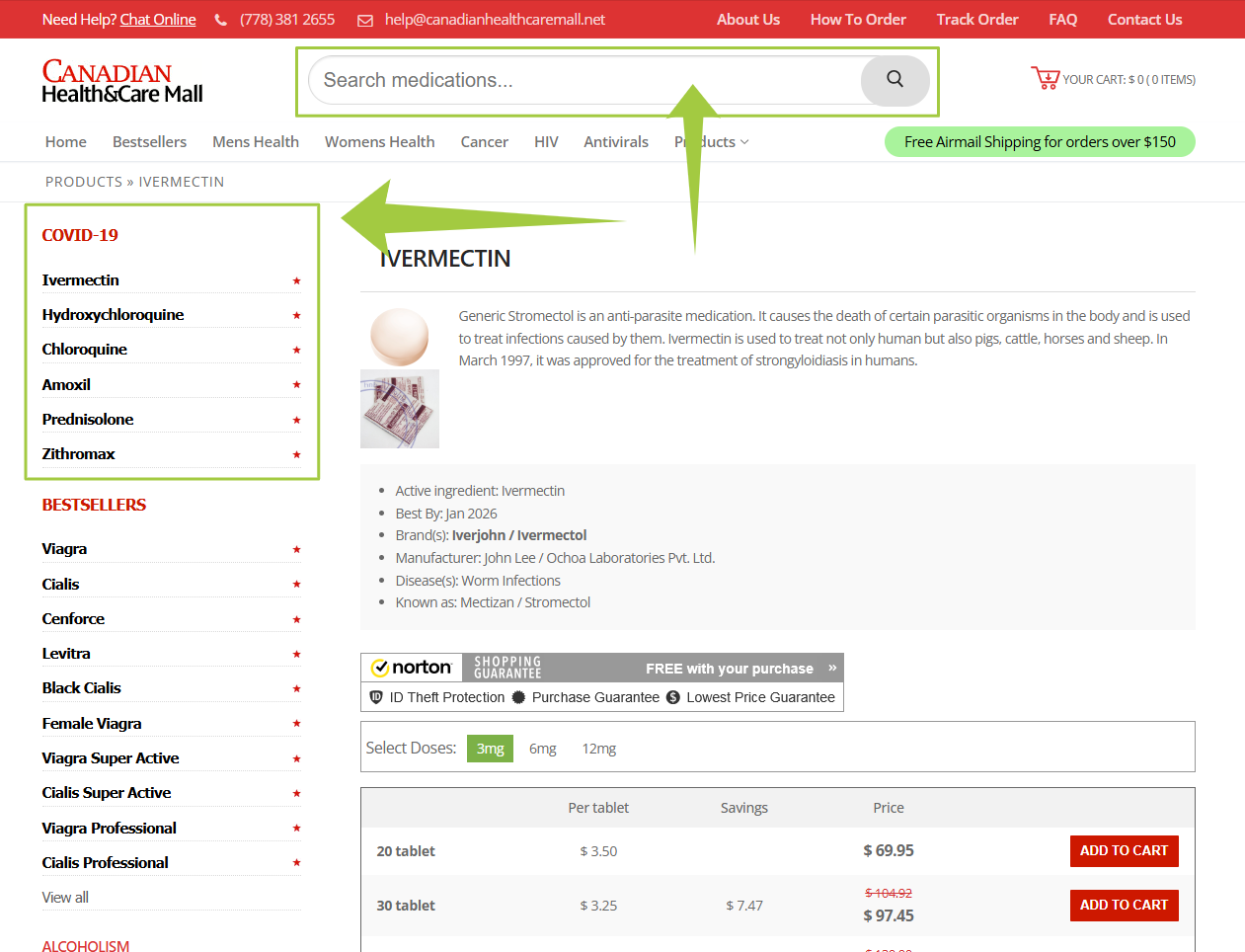The height and width of the screenshot is (952, 1245).
Task: Open the FAQ page
Action: point(1063,20)
